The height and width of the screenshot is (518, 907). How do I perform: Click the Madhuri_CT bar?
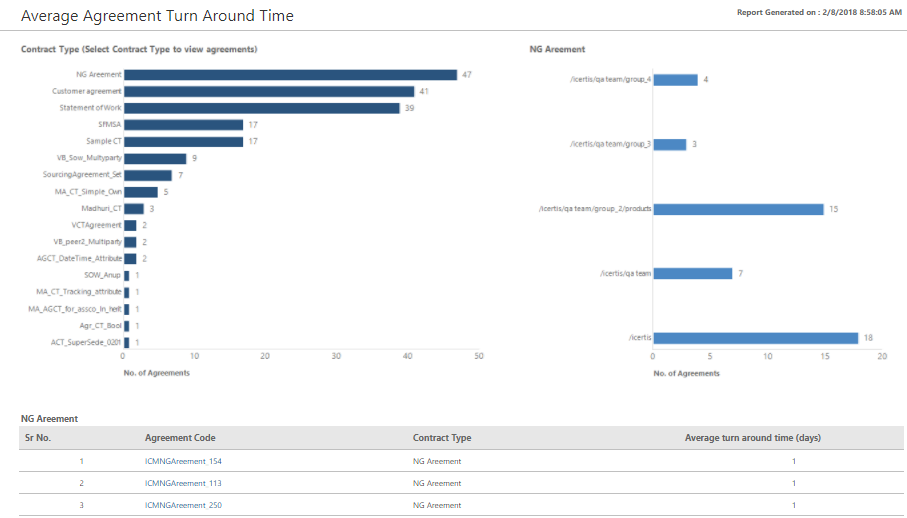point(134,209)
